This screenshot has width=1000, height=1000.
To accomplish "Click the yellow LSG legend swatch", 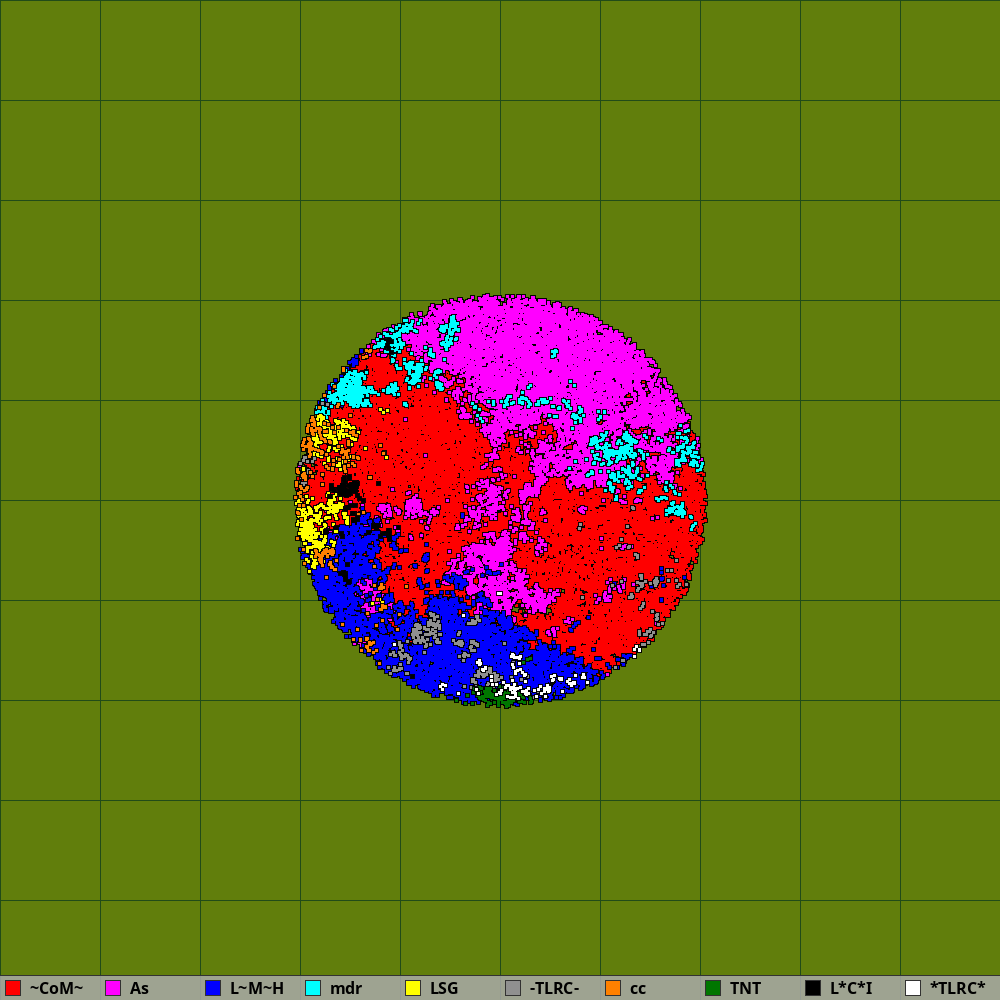I will pyautogui.click(x=413, y=988).
